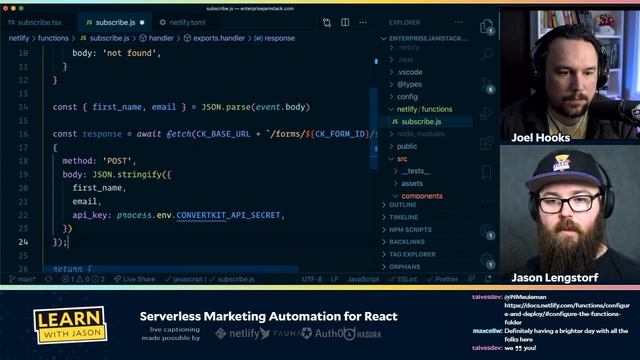Click the LF line ending status item
The height and width of the screenshot is (360, 640).
(334, 279)
